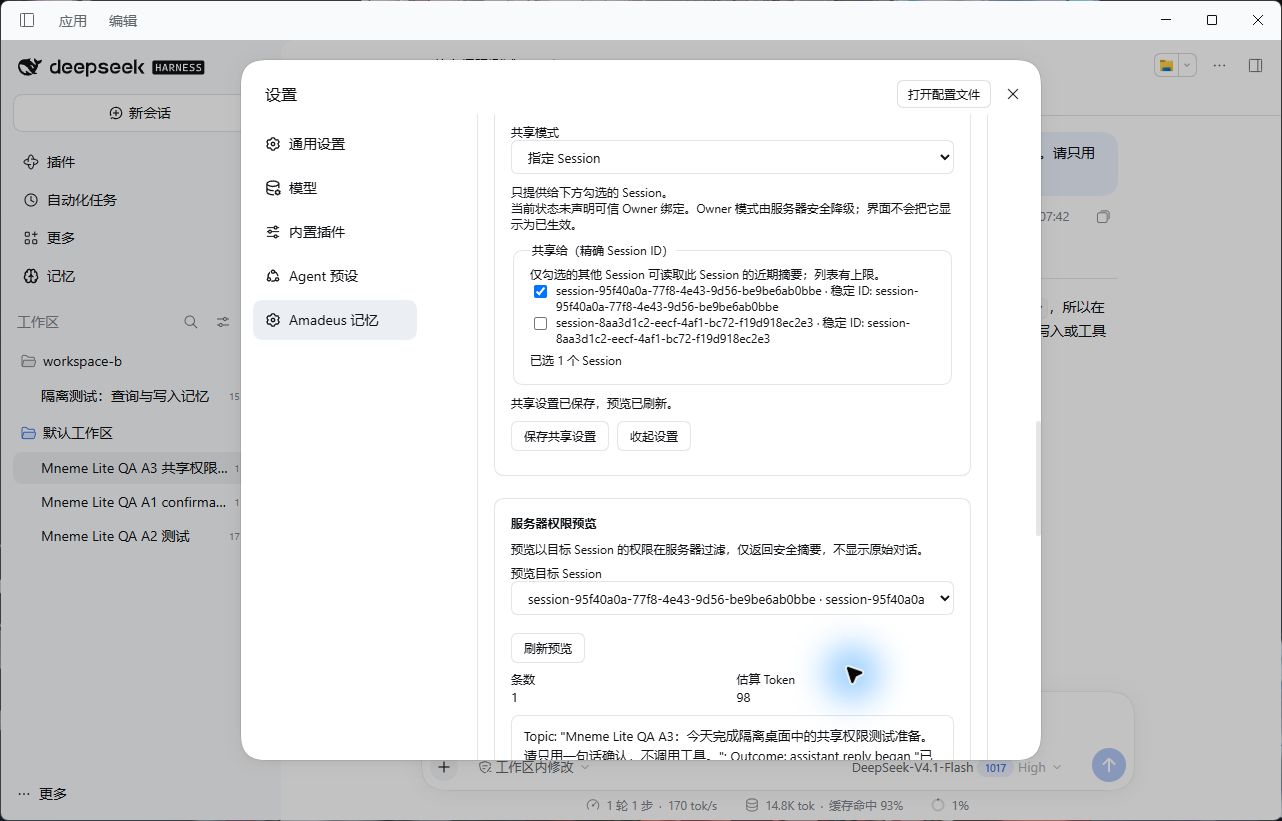Click 刷新预览 button
The image size is (1282, 821).
click(x=548, y=648)
